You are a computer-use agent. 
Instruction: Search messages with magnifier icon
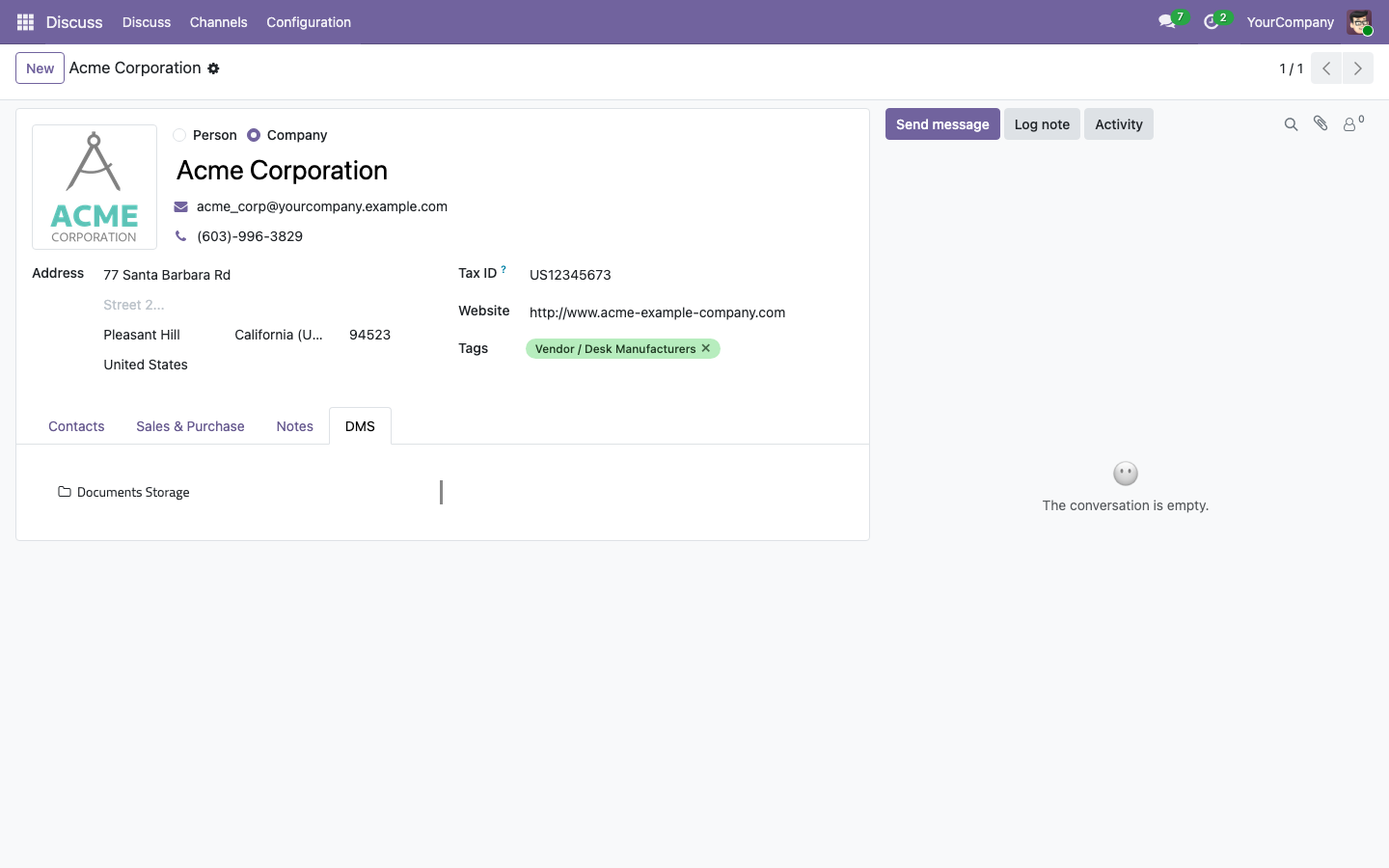pyautogui.click(x=1291, y=124)
